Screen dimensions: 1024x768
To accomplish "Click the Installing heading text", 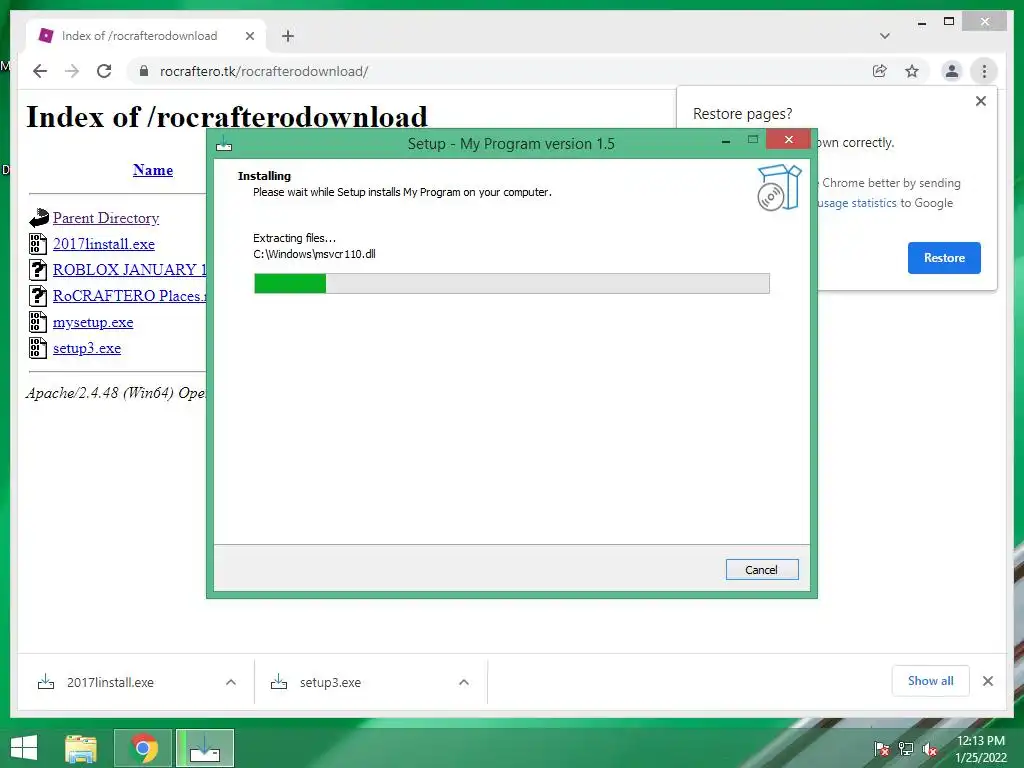I will [264, 176].
